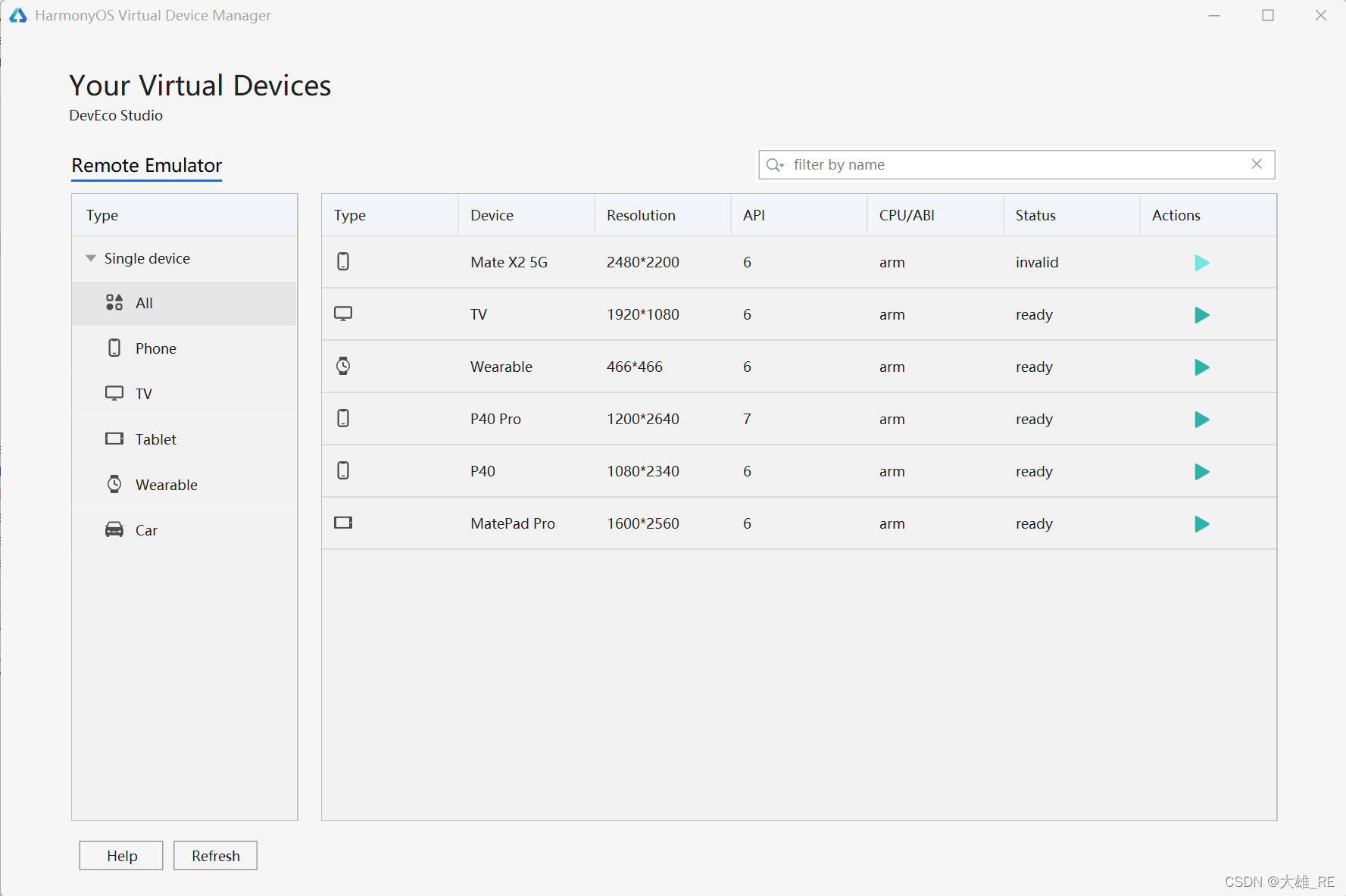Refresh the device list

[215, 856]
